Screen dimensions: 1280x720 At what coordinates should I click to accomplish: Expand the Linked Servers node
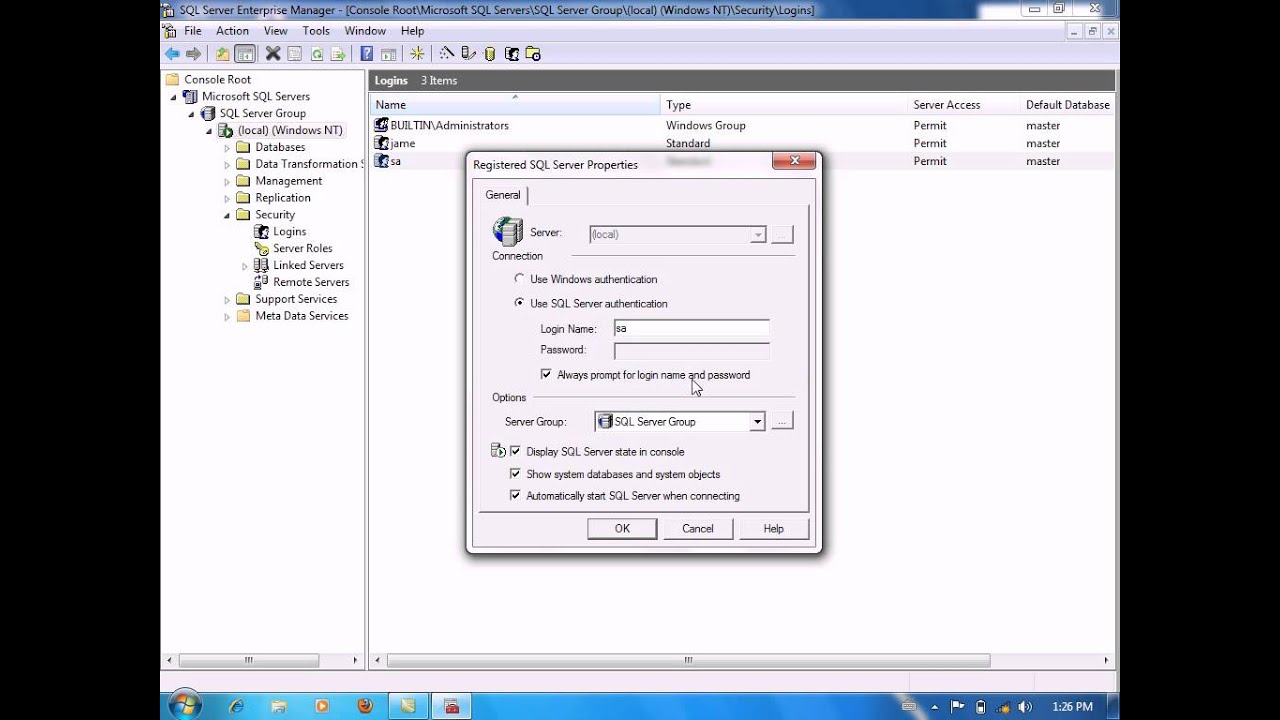click(245, 266)
